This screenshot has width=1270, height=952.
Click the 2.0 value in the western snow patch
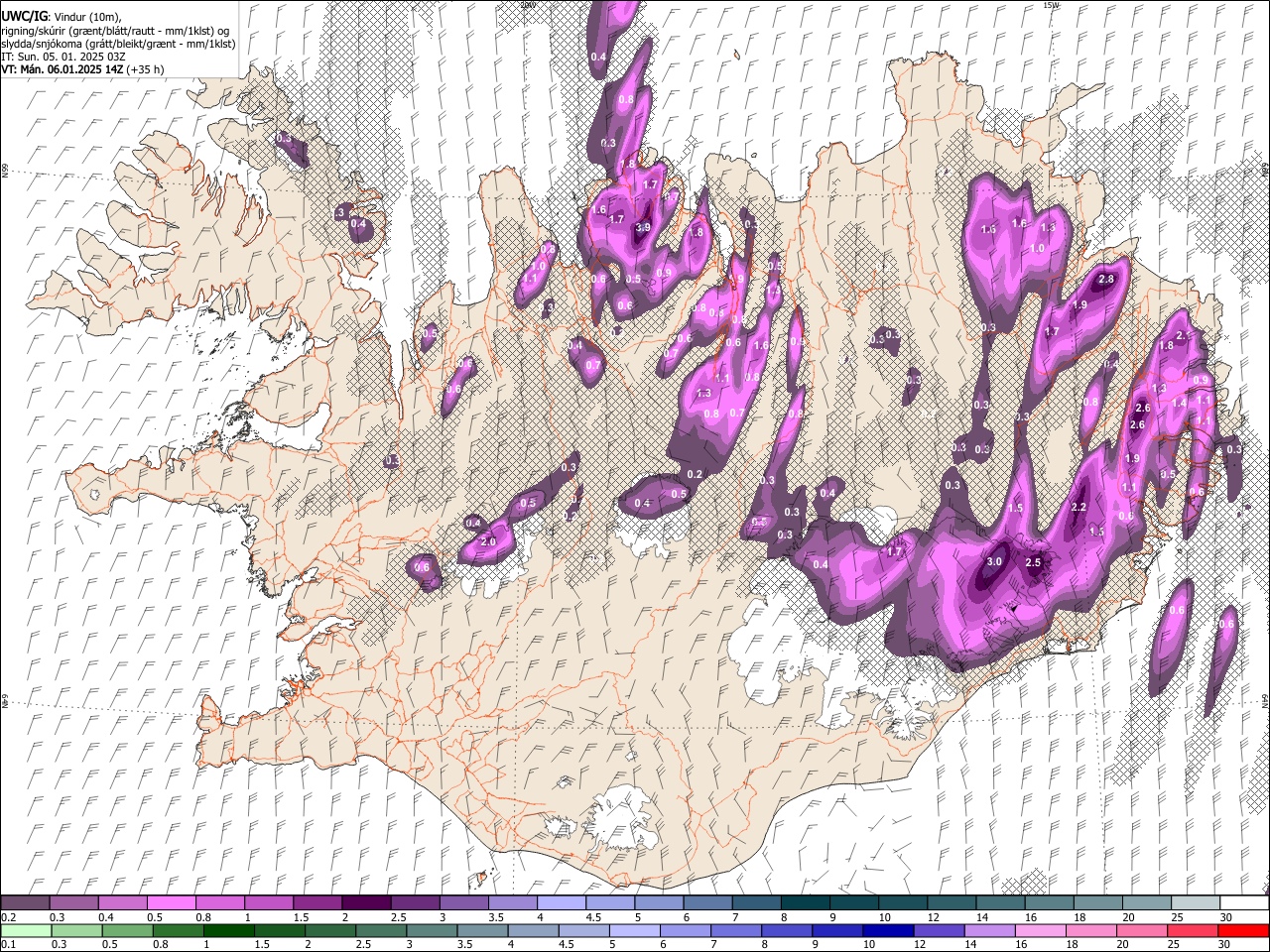pyautogui.click(x=488, y=542)
